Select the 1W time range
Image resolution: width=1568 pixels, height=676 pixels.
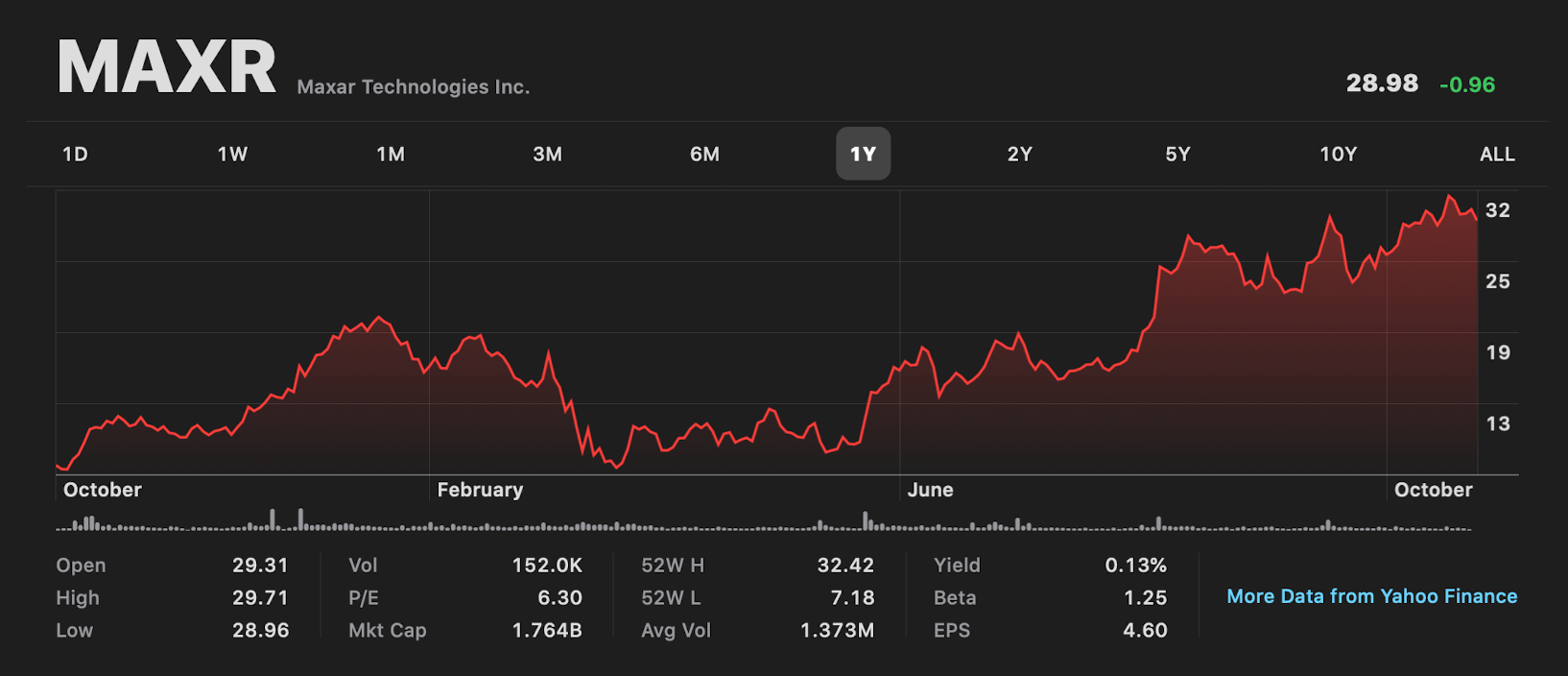[x=232, y=155]
